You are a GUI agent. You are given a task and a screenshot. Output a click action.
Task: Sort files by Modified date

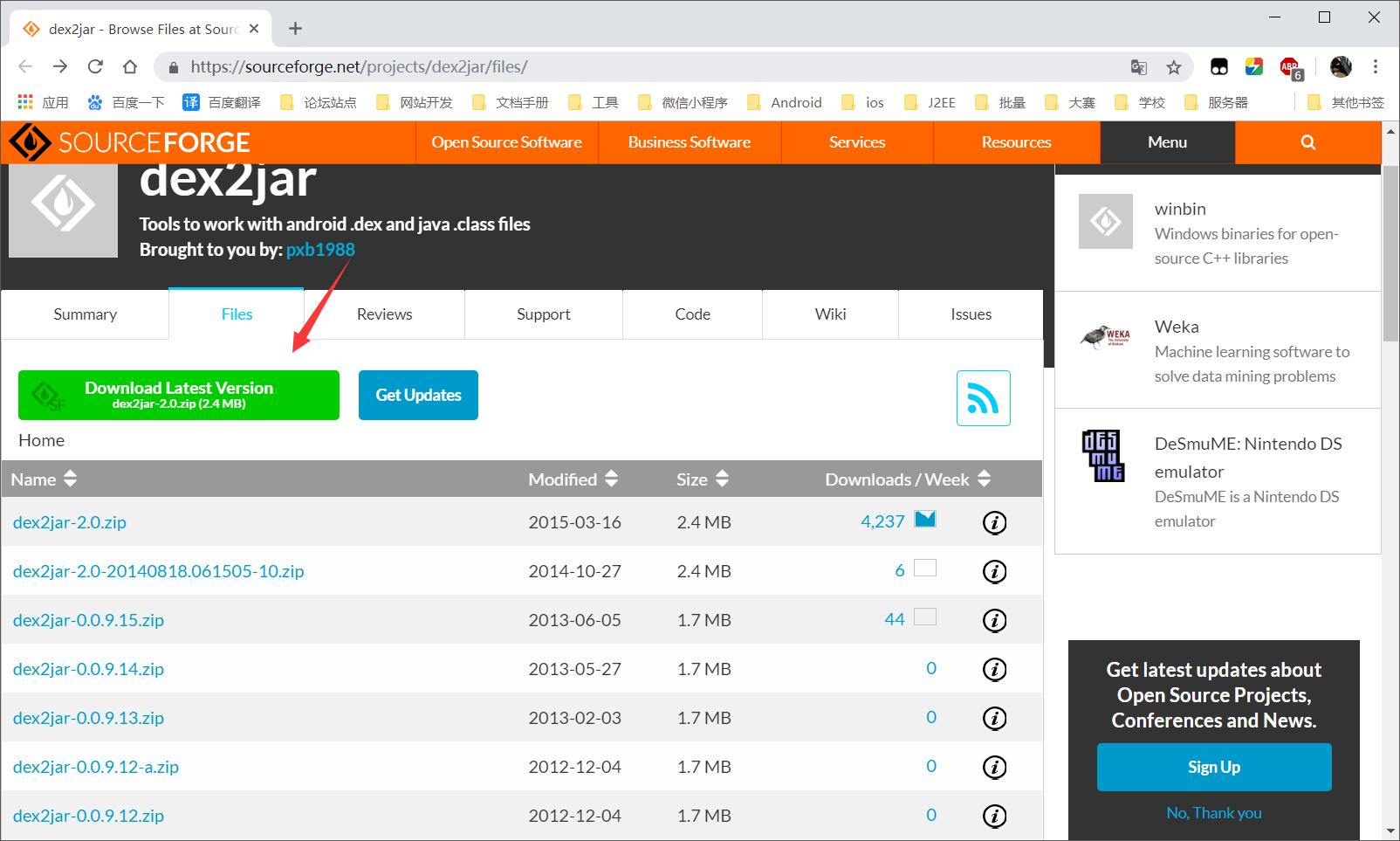[x=573, y=479]
